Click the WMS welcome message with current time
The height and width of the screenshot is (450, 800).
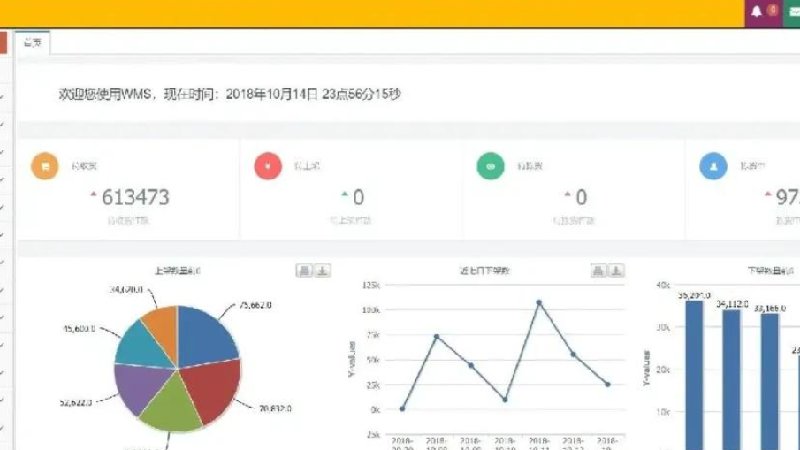tap(229, 94)
